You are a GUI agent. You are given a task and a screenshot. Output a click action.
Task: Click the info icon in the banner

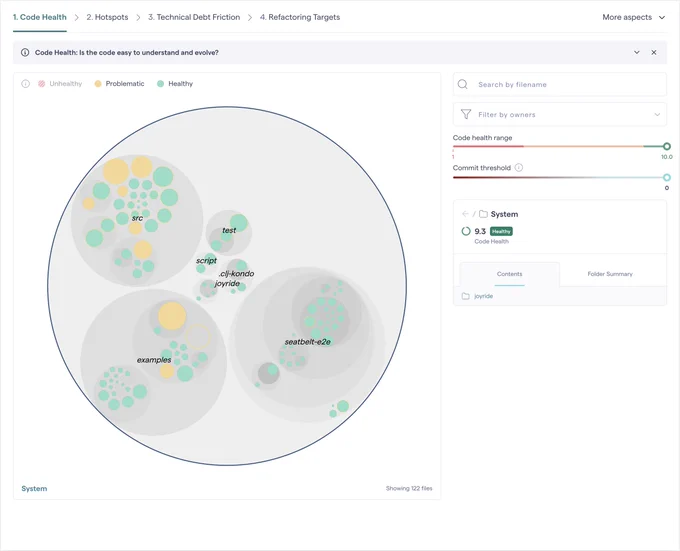pos(25,52)
